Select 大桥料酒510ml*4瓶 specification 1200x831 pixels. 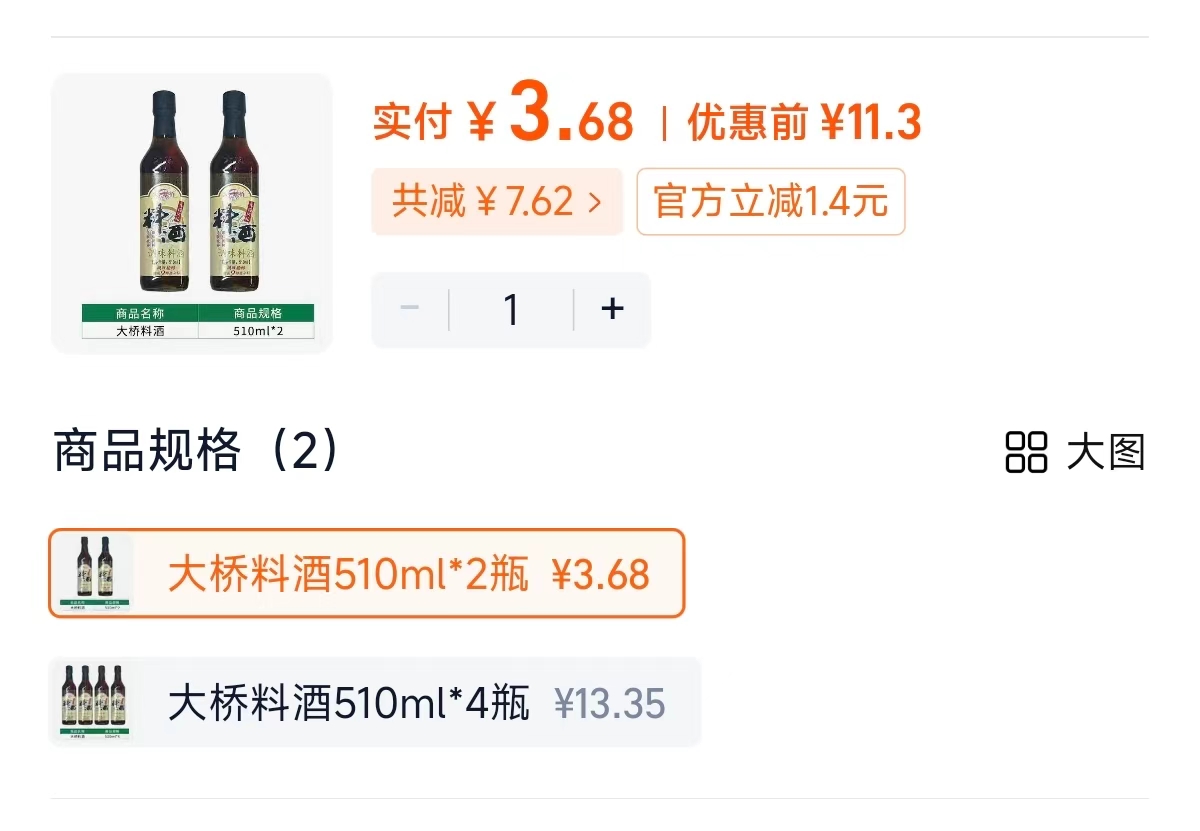click(x=370, y=701)
